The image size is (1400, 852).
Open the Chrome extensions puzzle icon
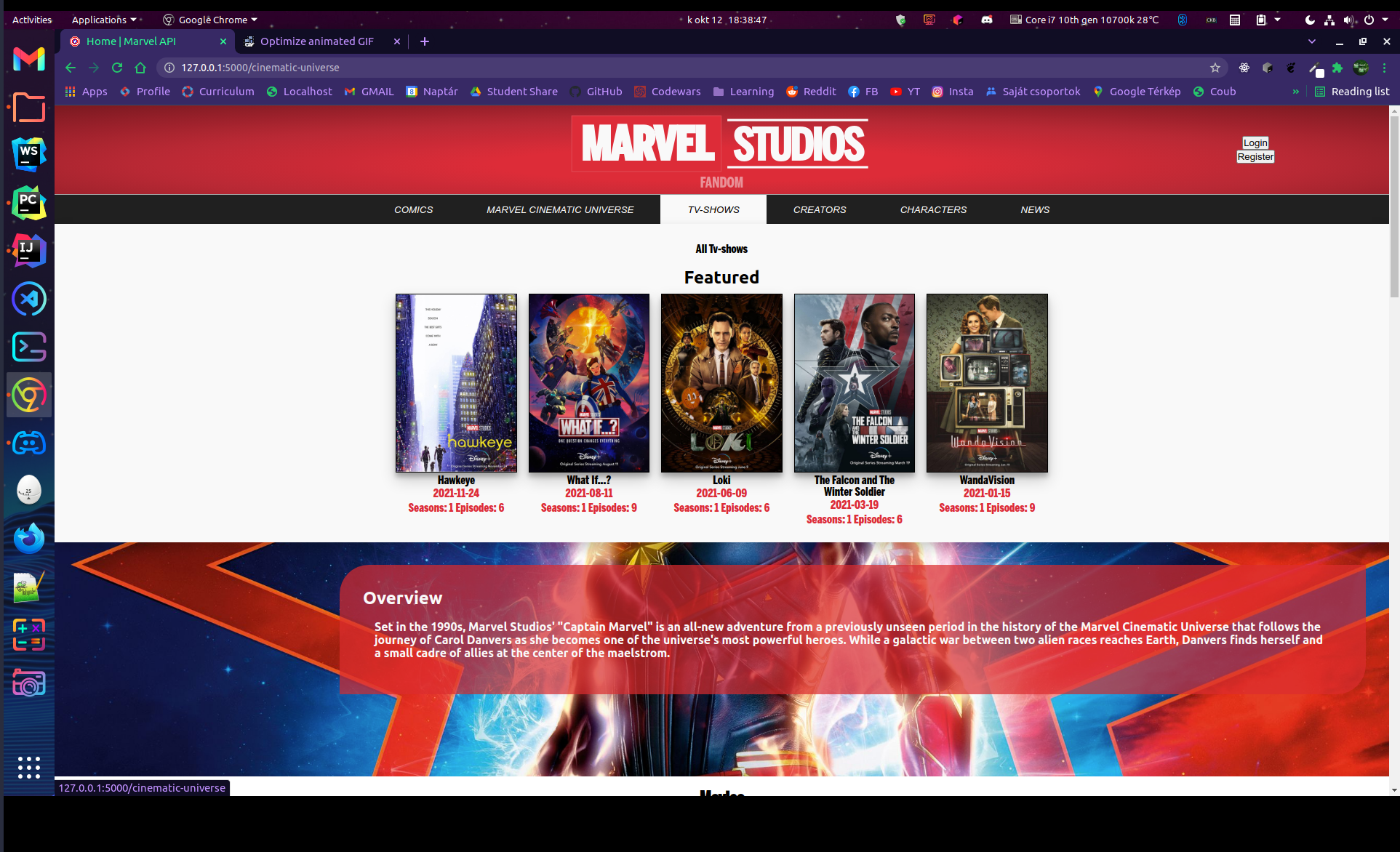(1337, 68)
